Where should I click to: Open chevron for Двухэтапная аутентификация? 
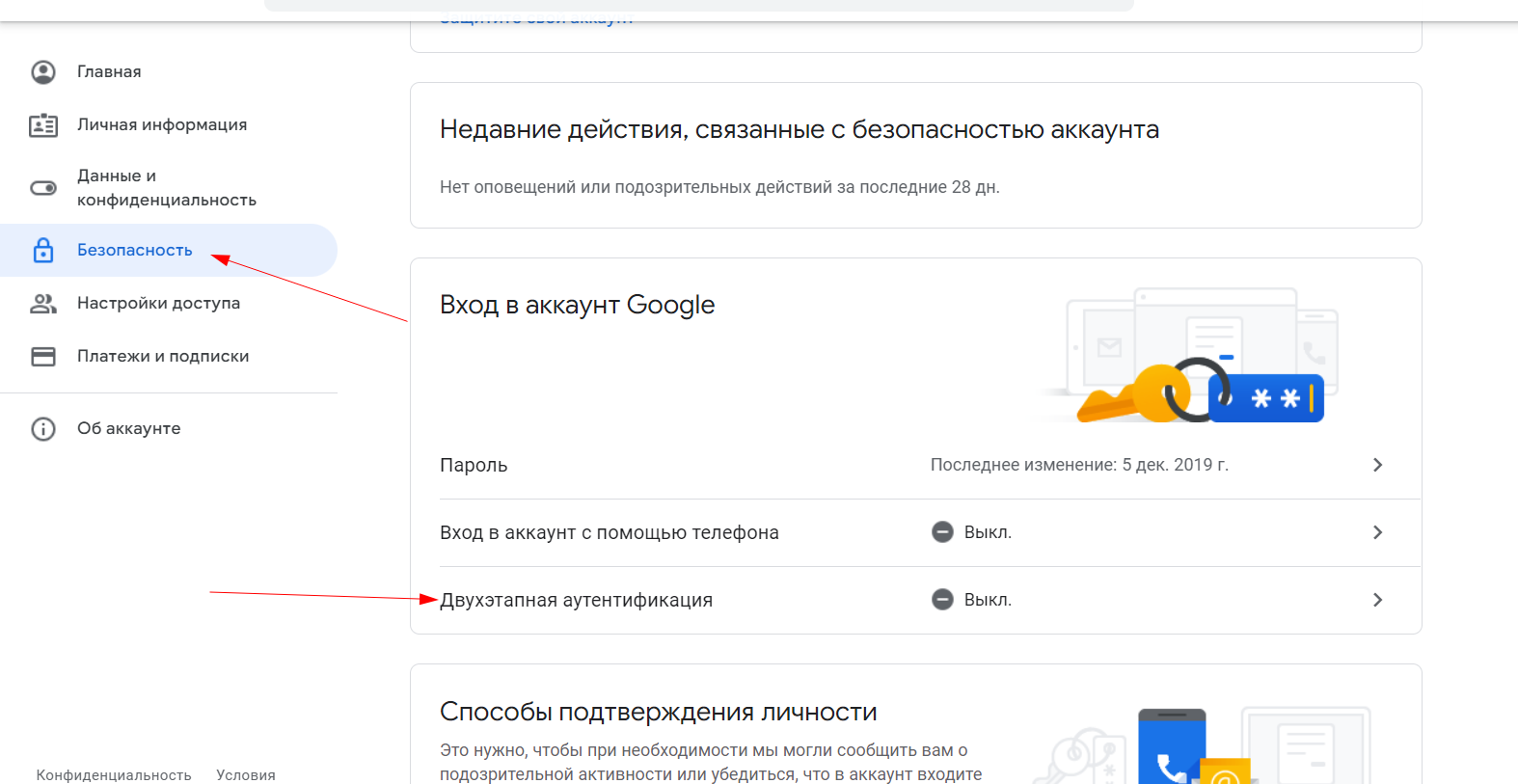[1377, 600]
